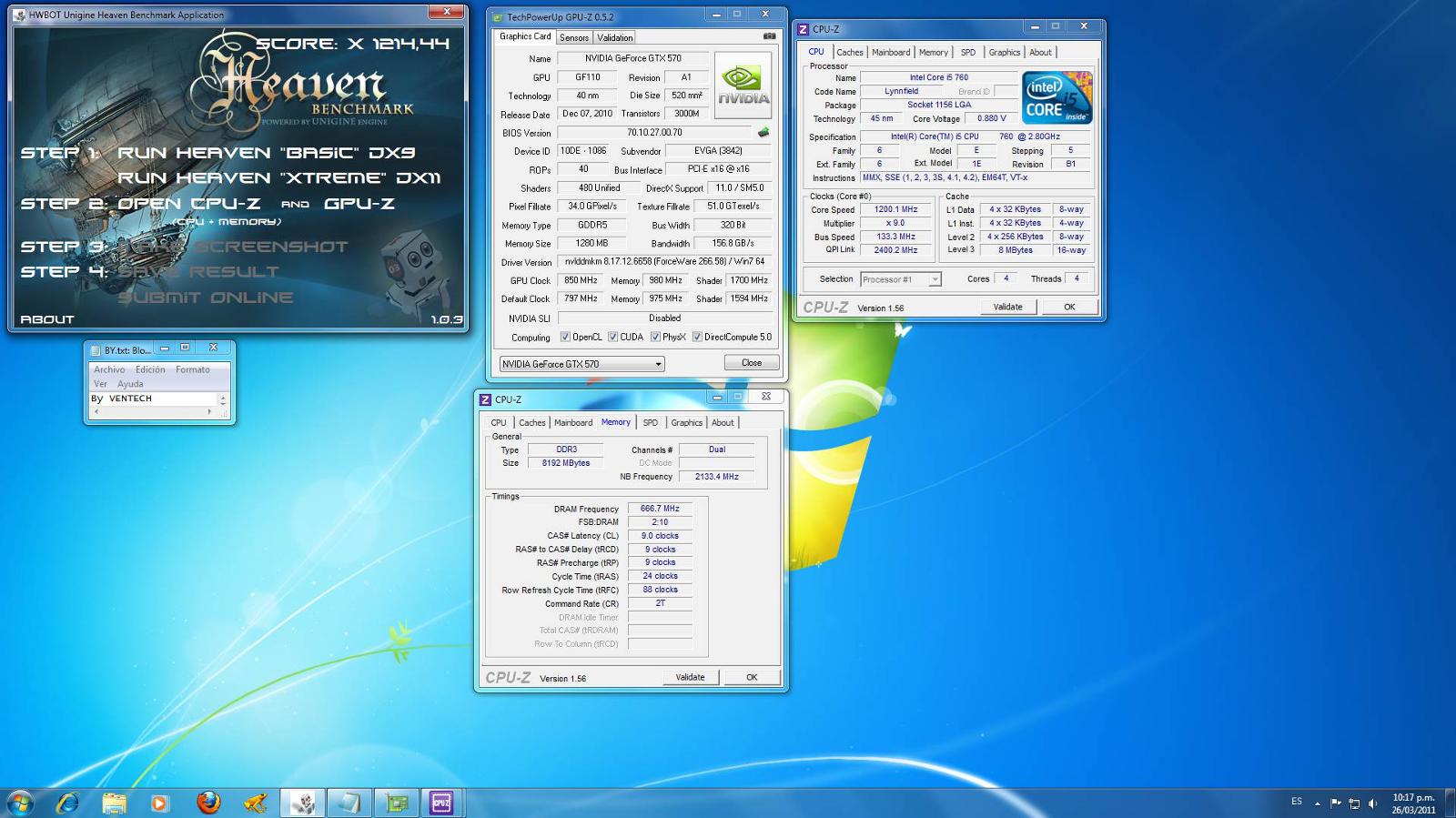Click Validate in CPU-Z Memory window

690,677
